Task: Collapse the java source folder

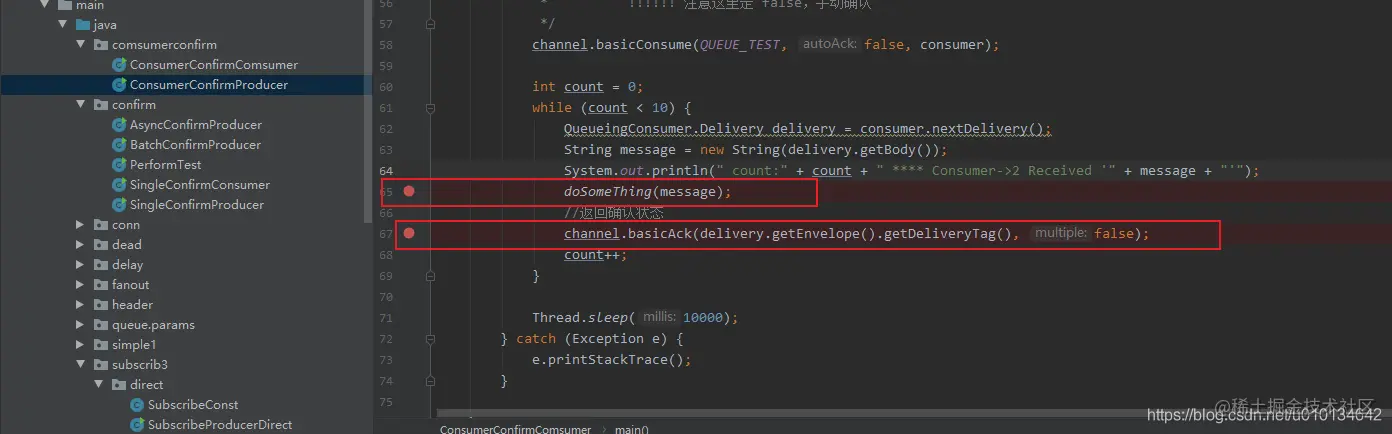Action: (63, 25)
